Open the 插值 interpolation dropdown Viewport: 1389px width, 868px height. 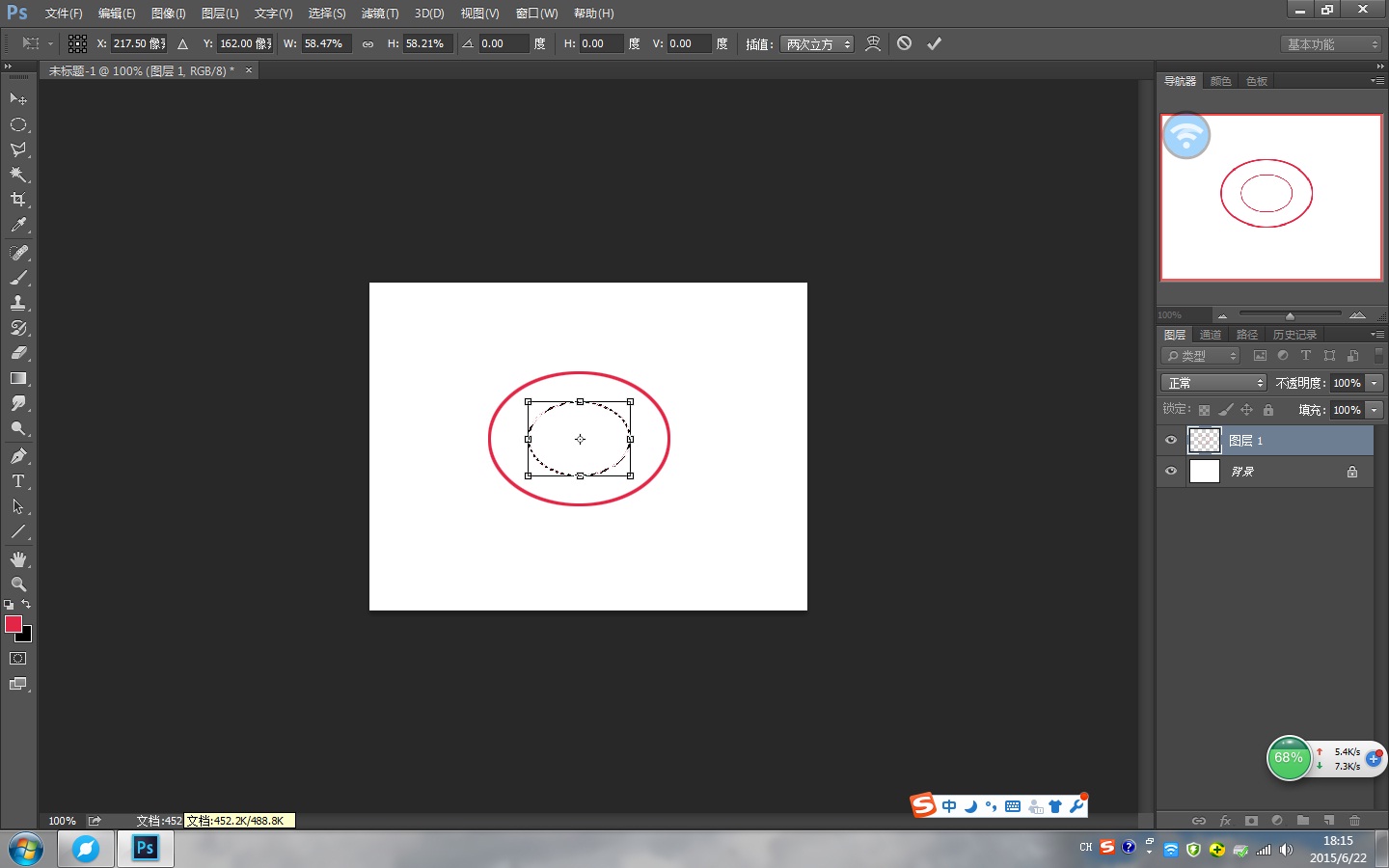(817, 44)
